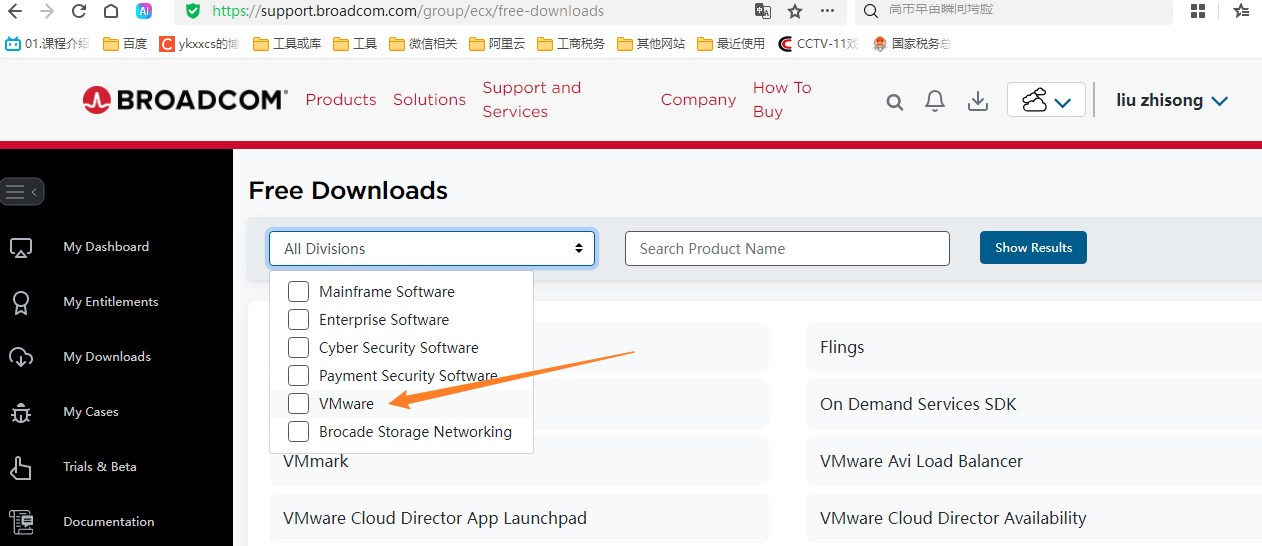
Task: Open the Company menu
Action: click(698, 100)
